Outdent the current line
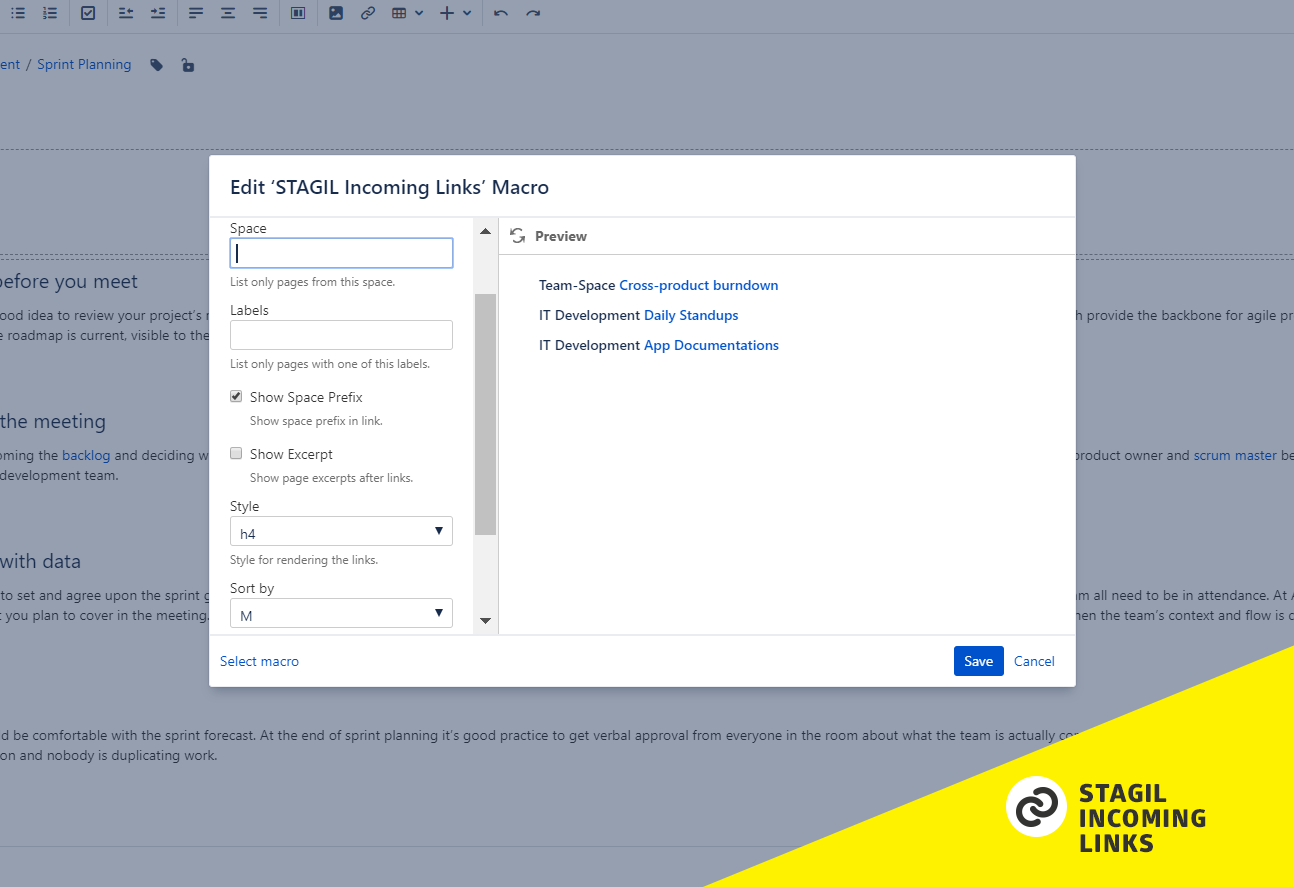Viewport: 1294px width, 887px height. point(126,13)
